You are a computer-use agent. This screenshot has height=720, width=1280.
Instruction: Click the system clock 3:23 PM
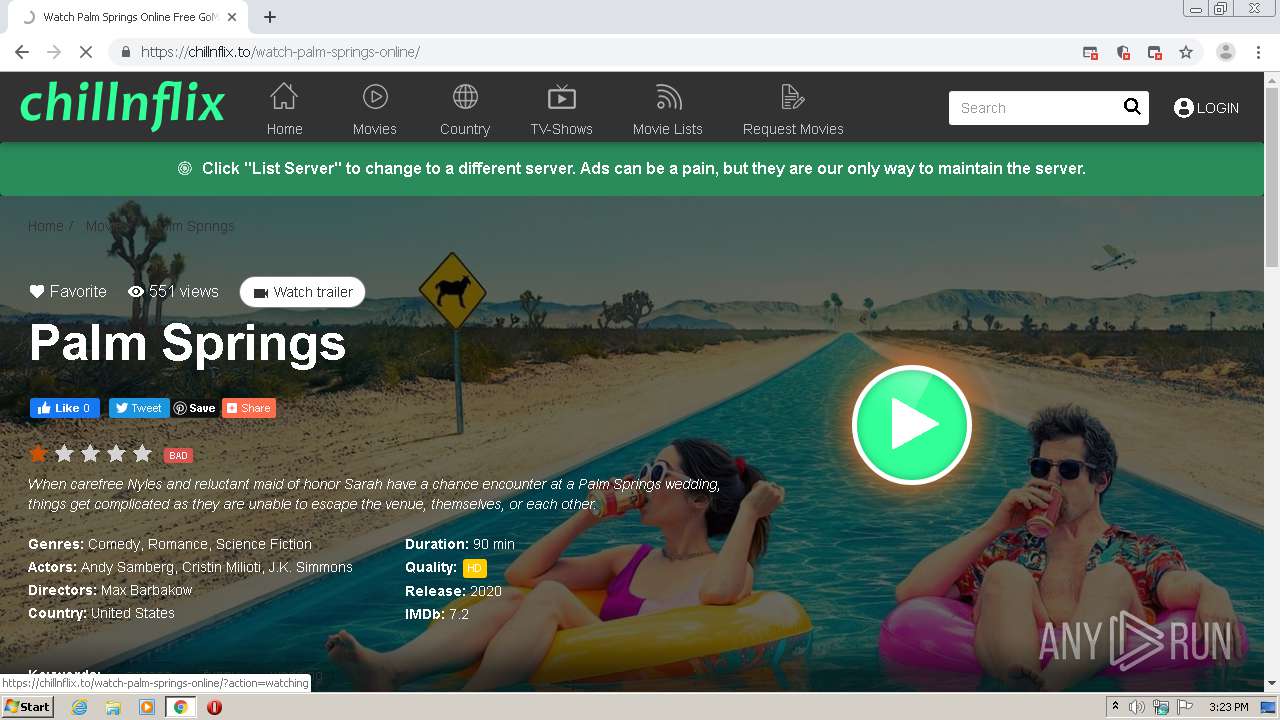click(x=1228, y=707)
